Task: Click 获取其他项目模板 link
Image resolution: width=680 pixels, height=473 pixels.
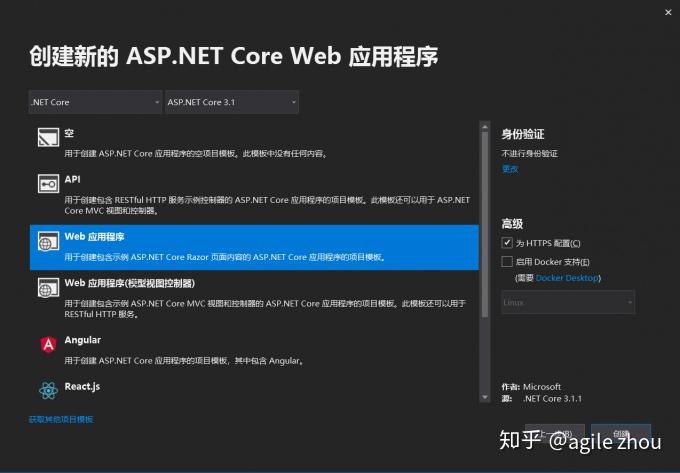Action: point(61,419)
